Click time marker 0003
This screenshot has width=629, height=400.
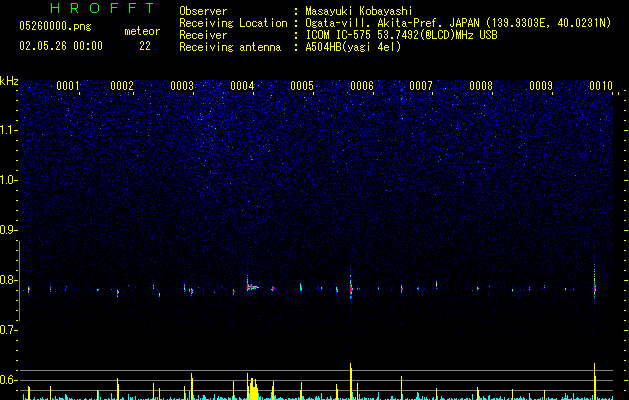[182, 85]
